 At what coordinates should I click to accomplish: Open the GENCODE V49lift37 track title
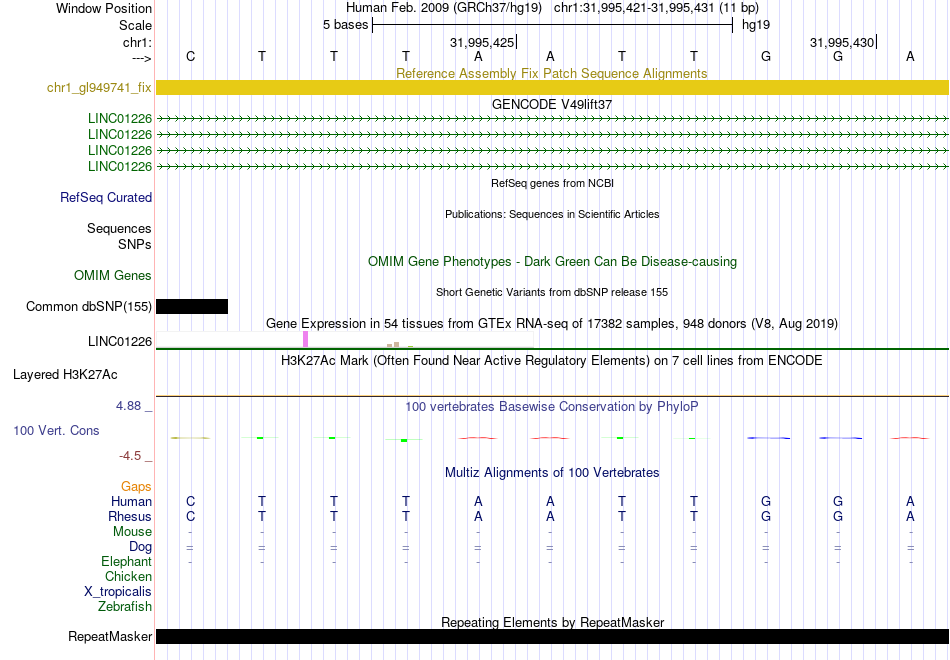click(x=552, y=104)
